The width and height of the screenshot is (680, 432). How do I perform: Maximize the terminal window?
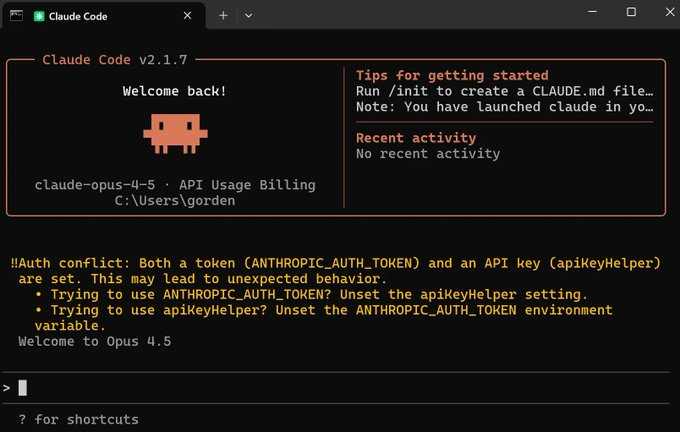pyautogui.click(x=631, y=12)
